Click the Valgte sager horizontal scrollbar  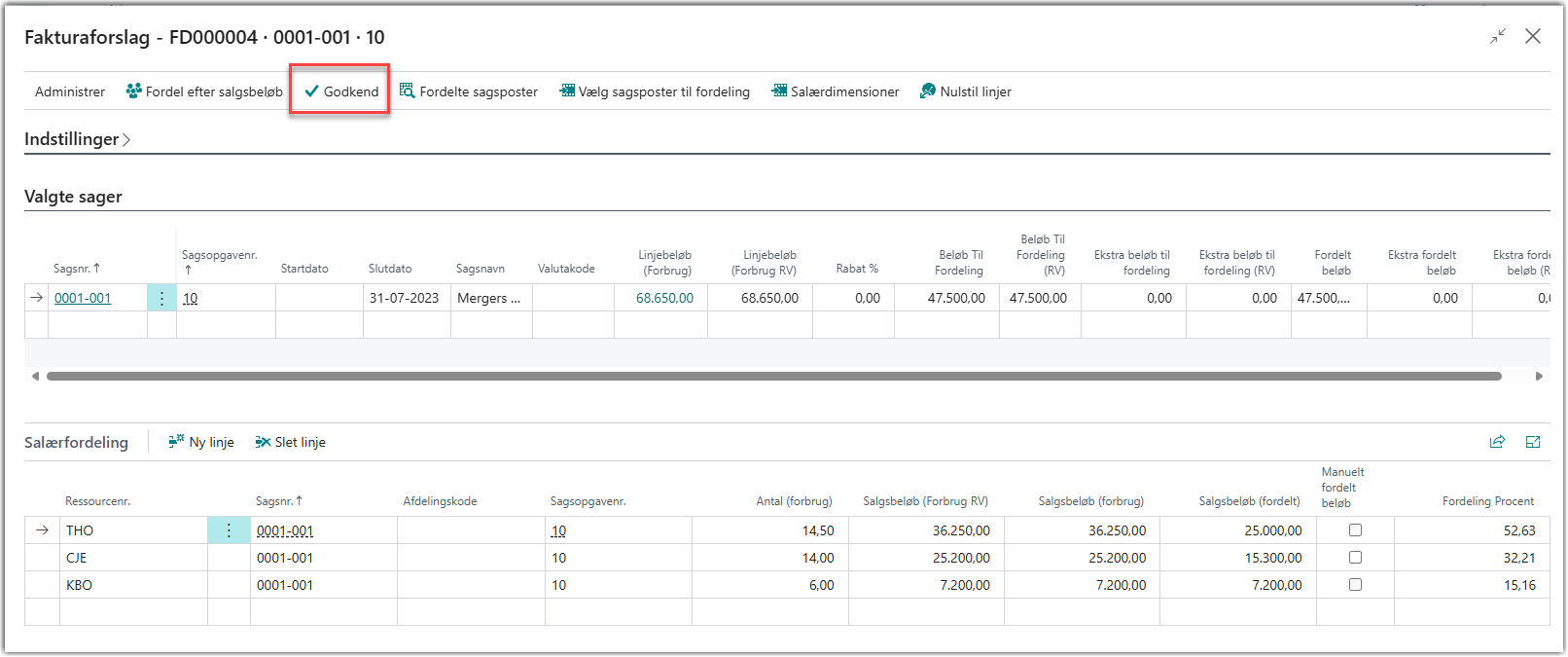click(773, 376)
